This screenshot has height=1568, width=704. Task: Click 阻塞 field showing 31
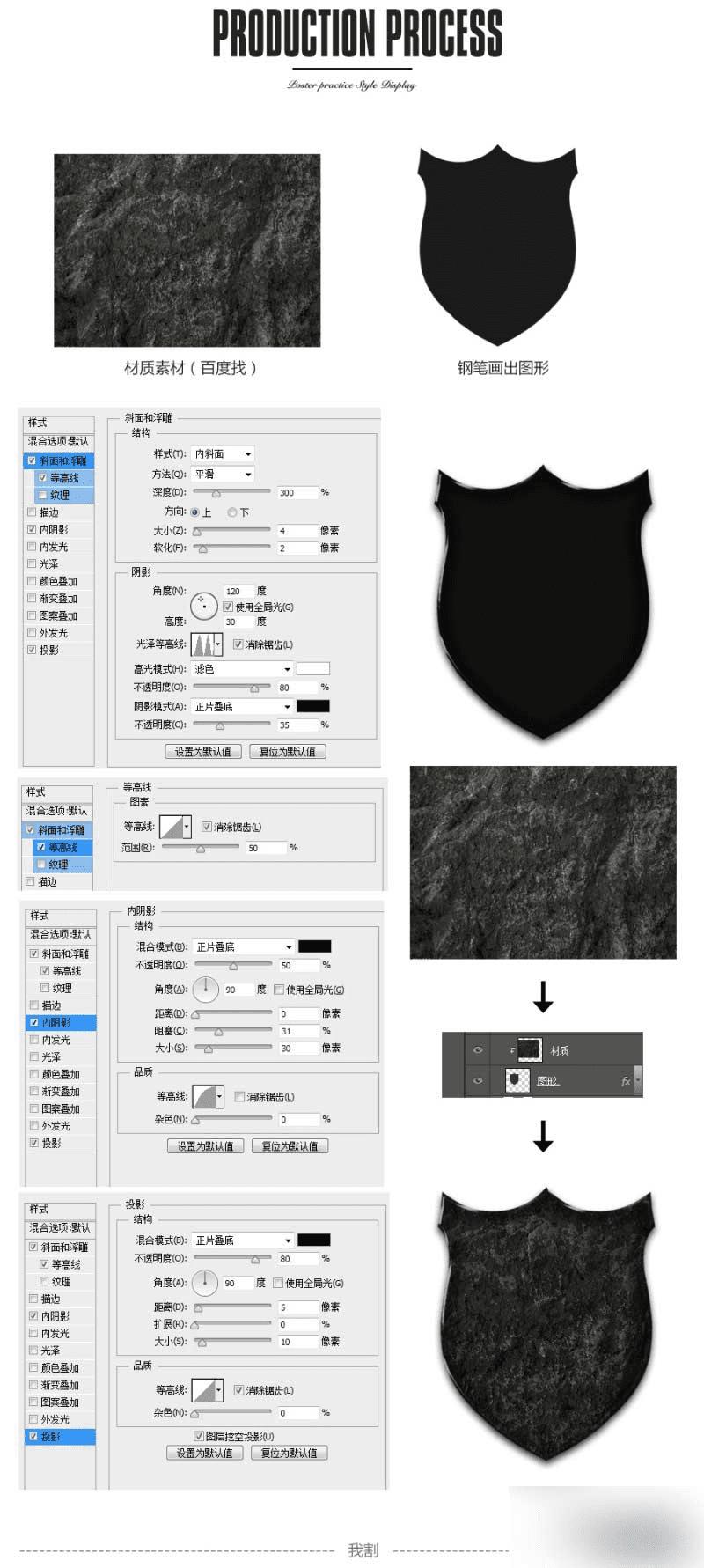[x=298, y=1031]
